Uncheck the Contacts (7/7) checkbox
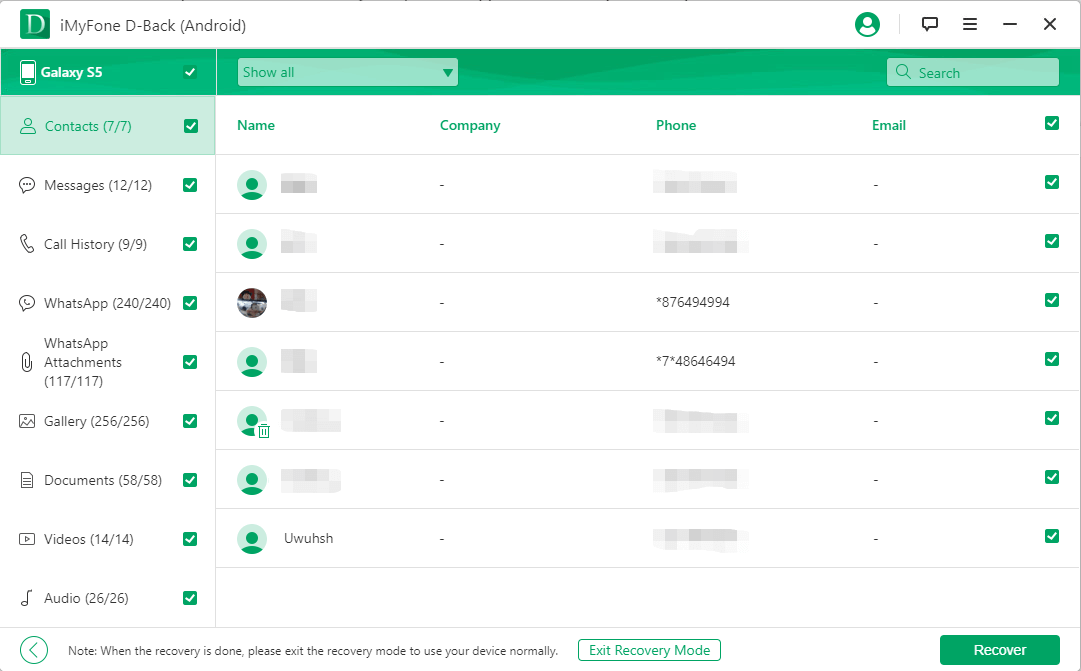 191,126
